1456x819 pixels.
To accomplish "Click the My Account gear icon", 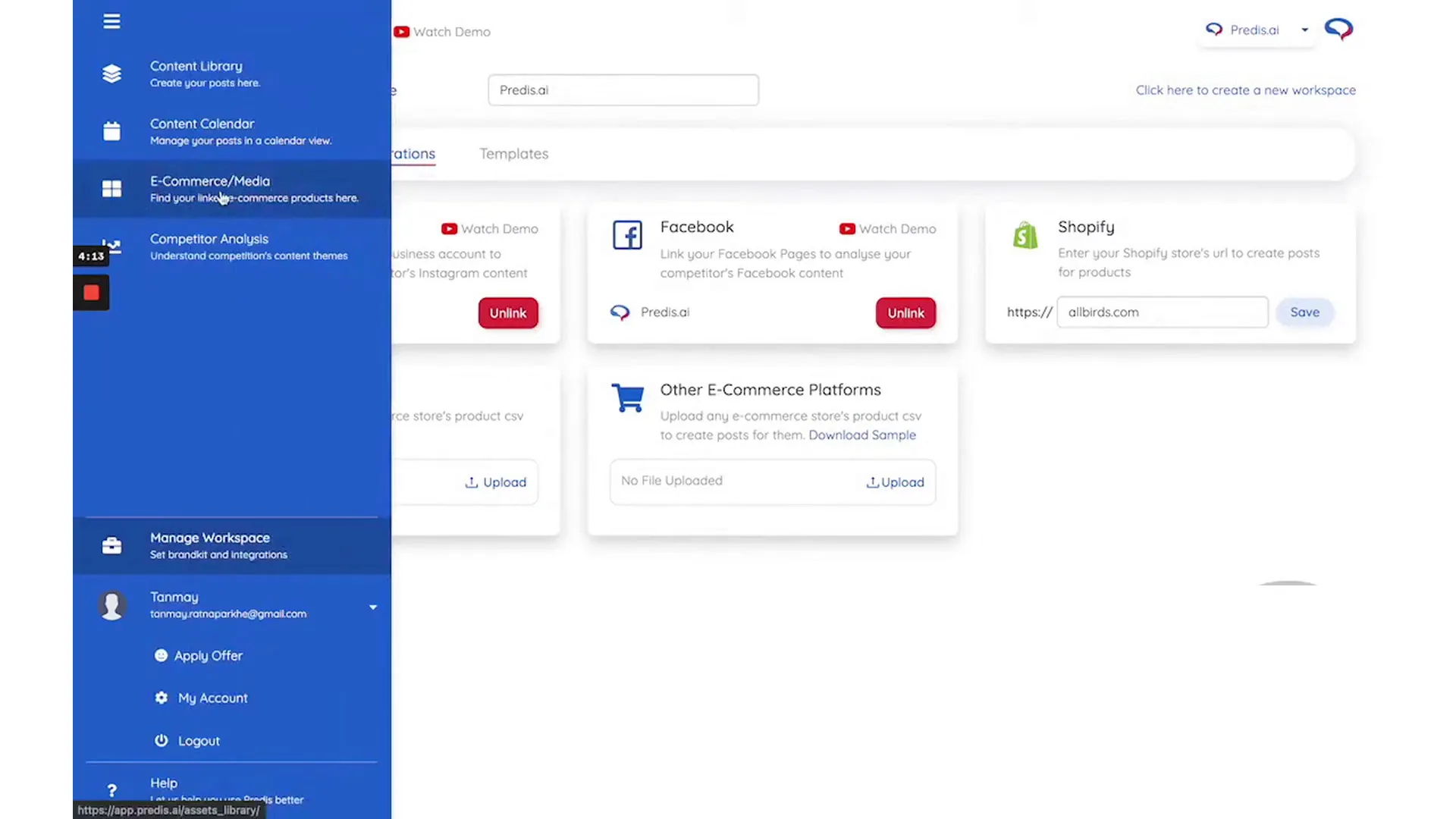I will (x=162, y=698).
